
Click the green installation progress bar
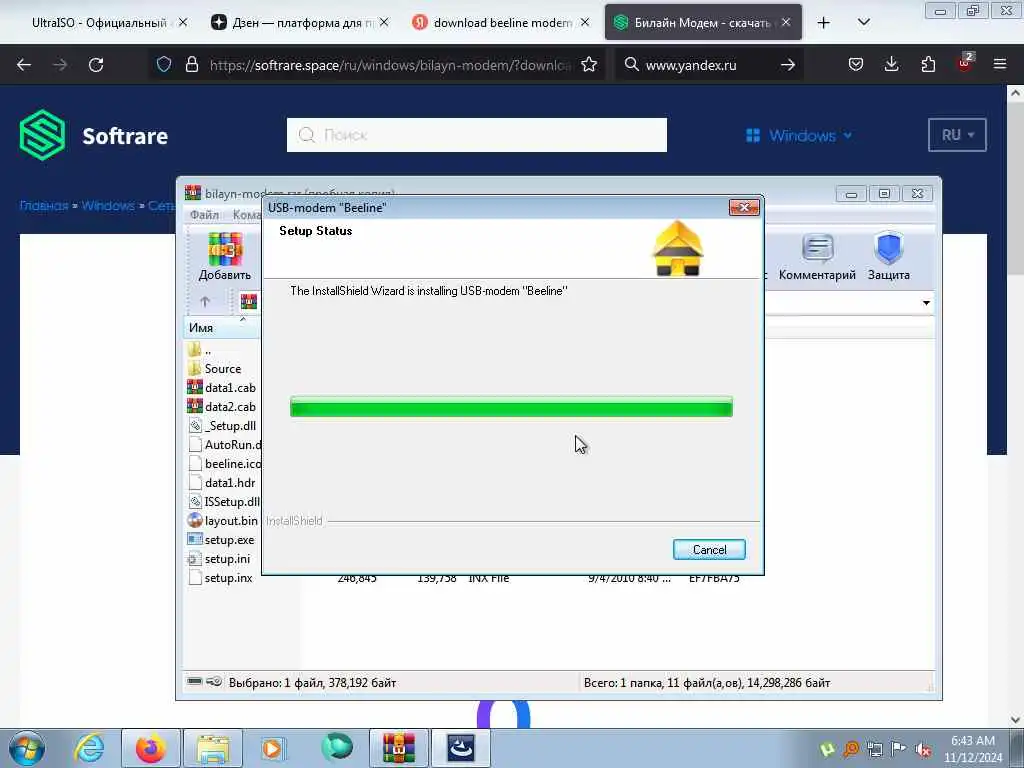click(x=511, y=407)
